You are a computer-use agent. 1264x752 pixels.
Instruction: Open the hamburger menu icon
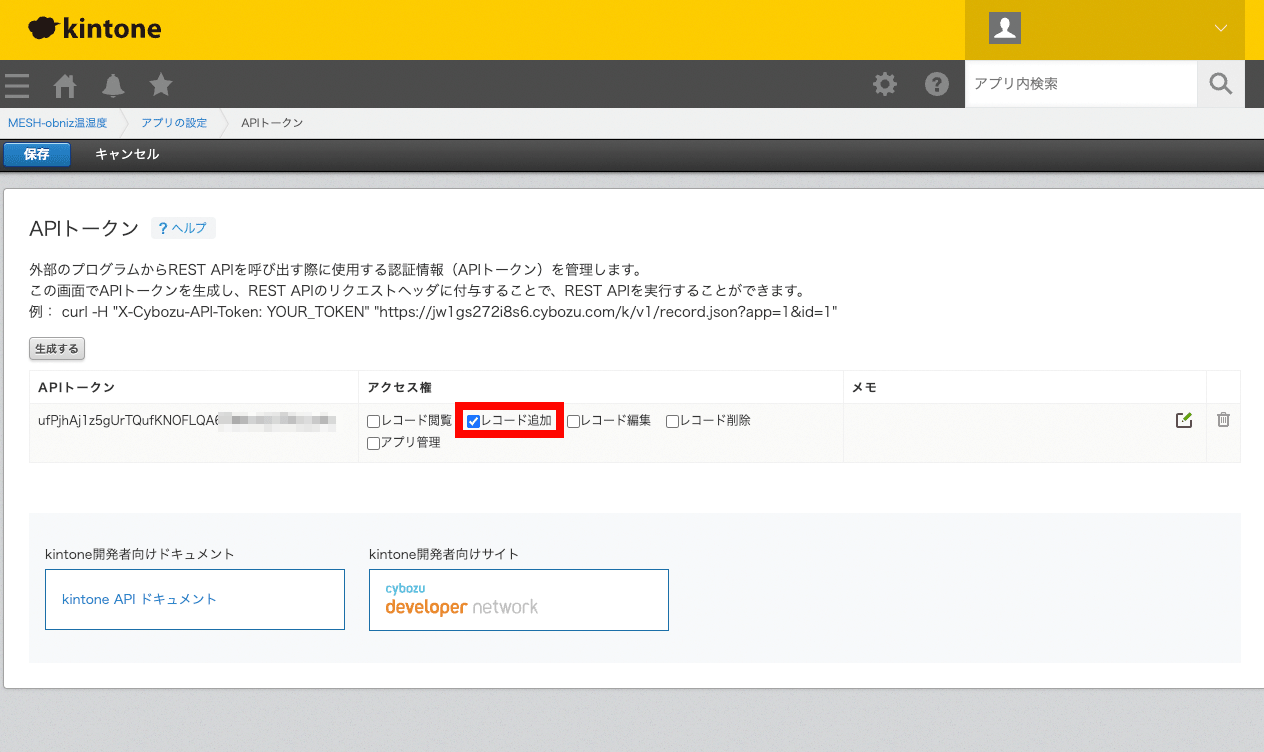tap(16, 85)
